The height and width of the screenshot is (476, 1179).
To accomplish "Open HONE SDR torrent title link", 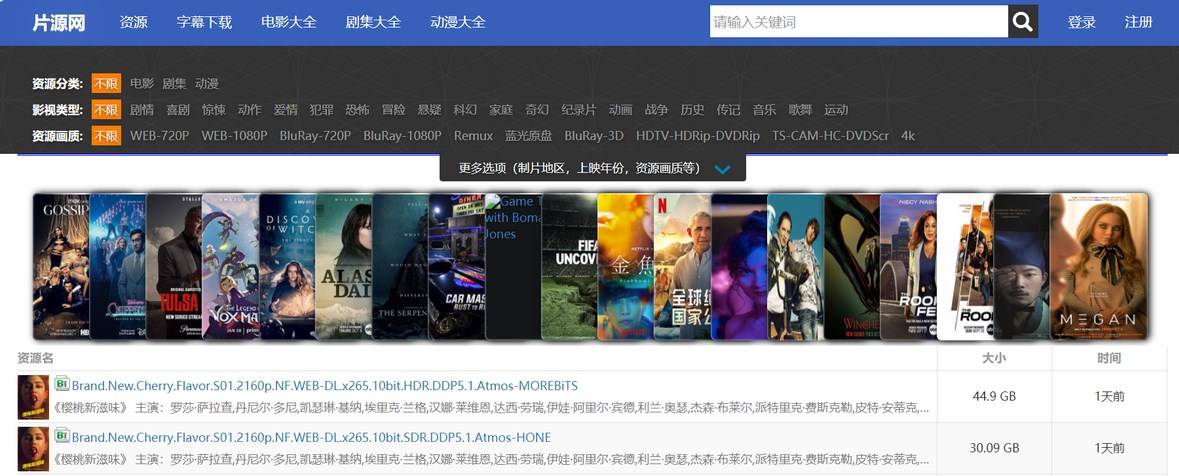I will 311,438.
